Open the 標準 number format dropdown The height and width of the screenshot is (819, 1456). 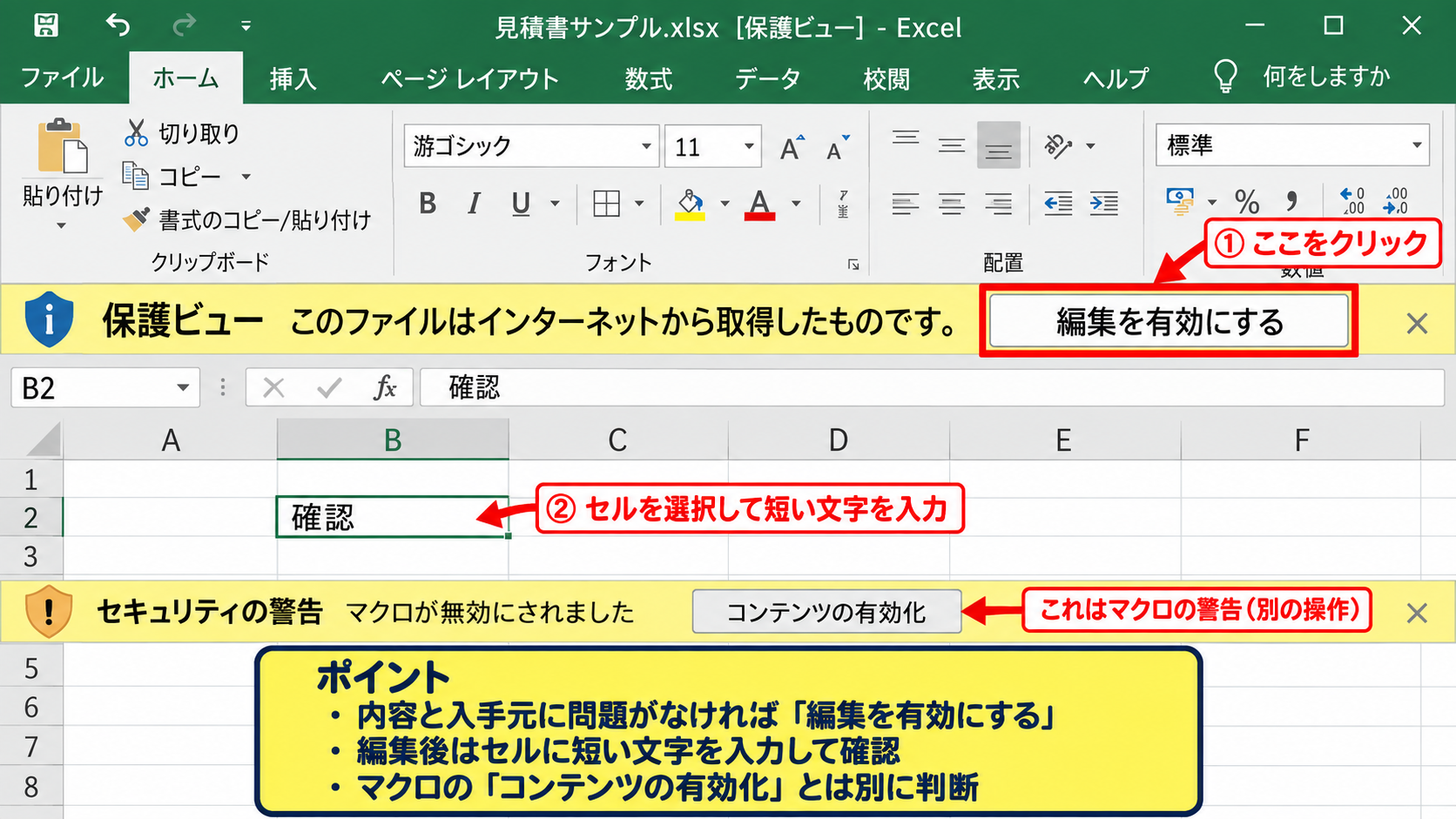click(1417, 145)
